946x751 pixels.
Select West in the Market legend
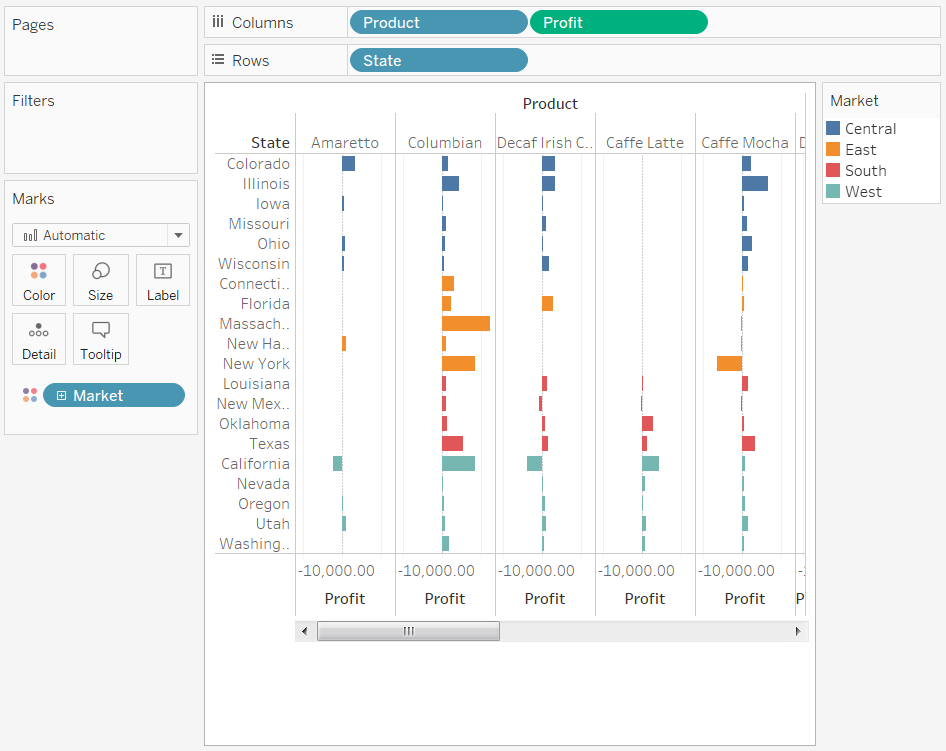[863, 192]
